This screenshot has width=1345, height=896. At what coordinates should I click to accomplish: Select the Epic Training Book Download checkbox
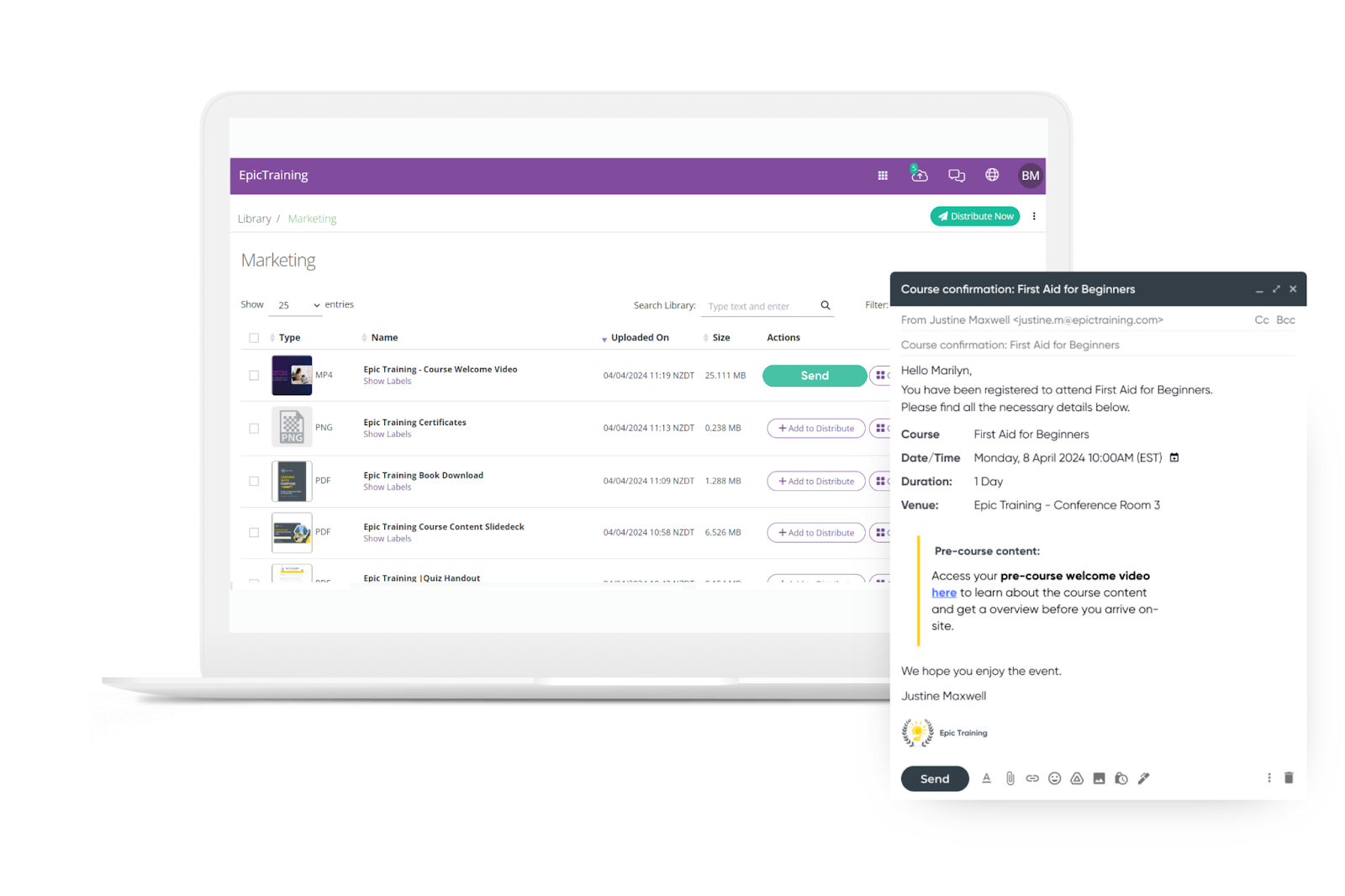[254, 481]
